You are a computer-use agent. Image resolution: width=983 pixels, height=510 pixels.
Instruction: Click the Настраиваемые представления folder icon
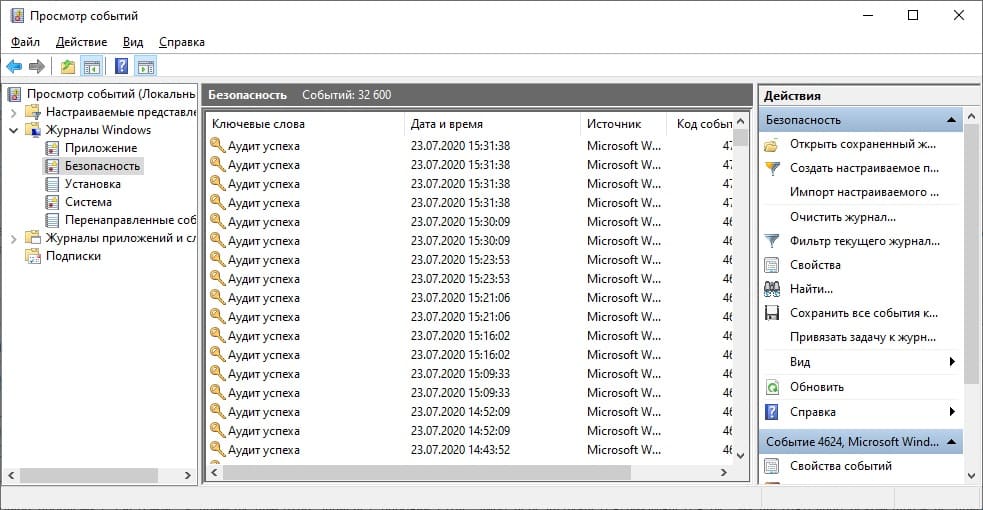(x=33, y=112)
